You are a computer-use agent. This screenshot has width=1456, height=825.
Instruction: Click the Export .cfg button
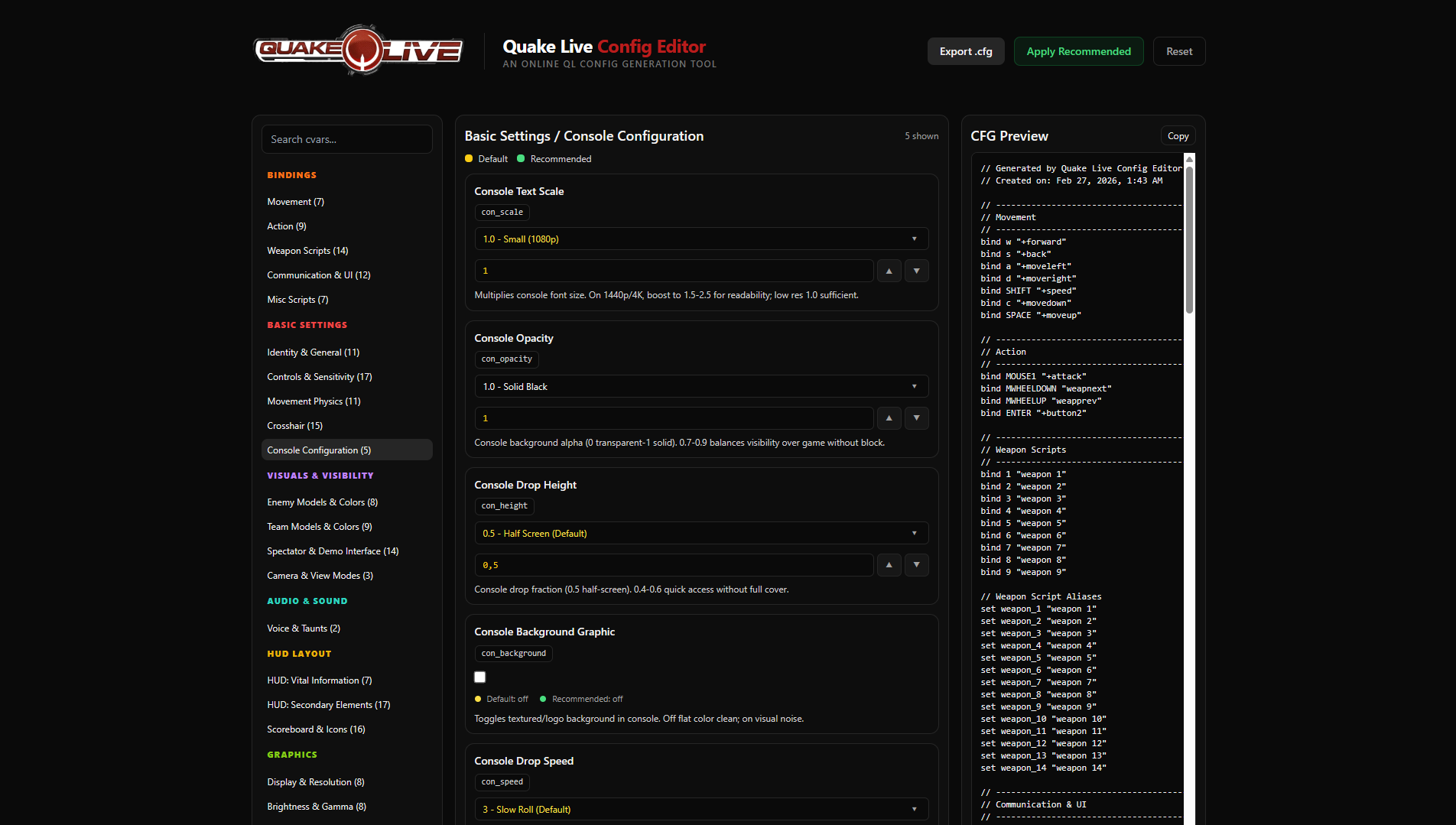click(965, 51)
